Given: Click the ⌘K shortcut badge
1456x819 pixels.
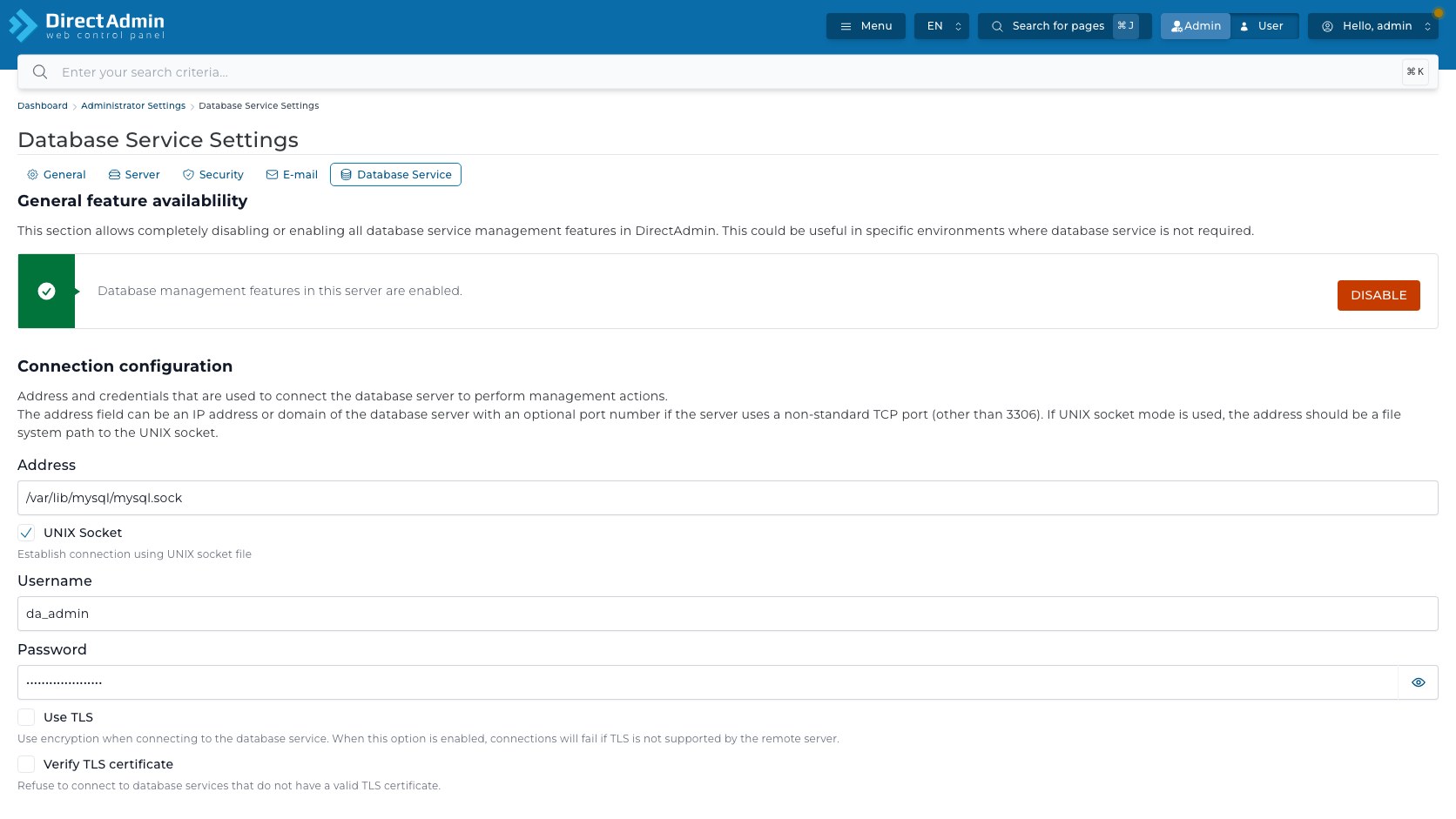Looking at the screenshot, I should tap(1415, 72).
